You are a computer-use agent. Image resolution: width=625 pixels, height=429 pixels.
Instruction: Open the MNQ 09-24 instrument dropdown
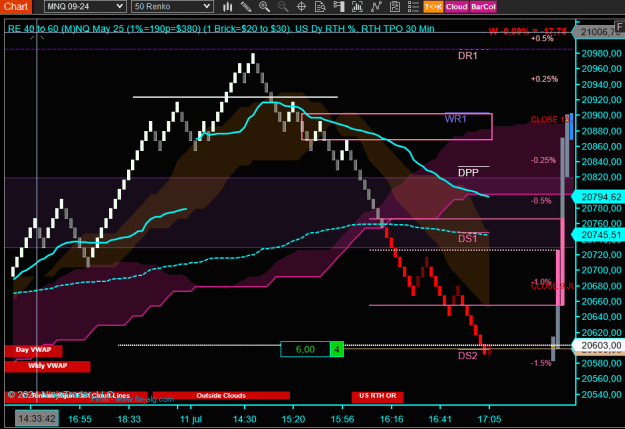pyautogui.click(x=85, y=6)
